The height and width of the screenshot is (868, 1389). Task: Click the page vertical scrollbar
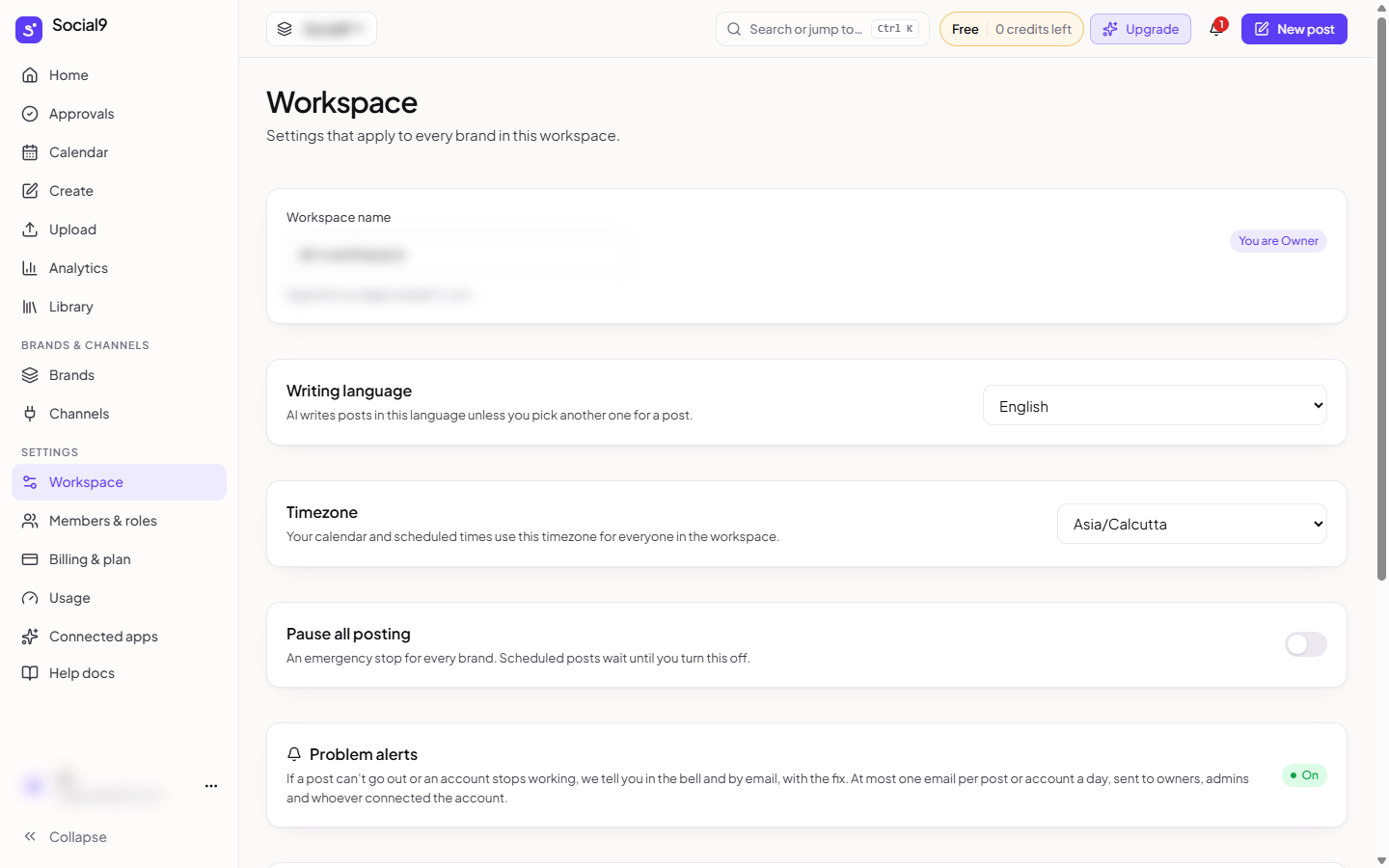(1381, 299)
